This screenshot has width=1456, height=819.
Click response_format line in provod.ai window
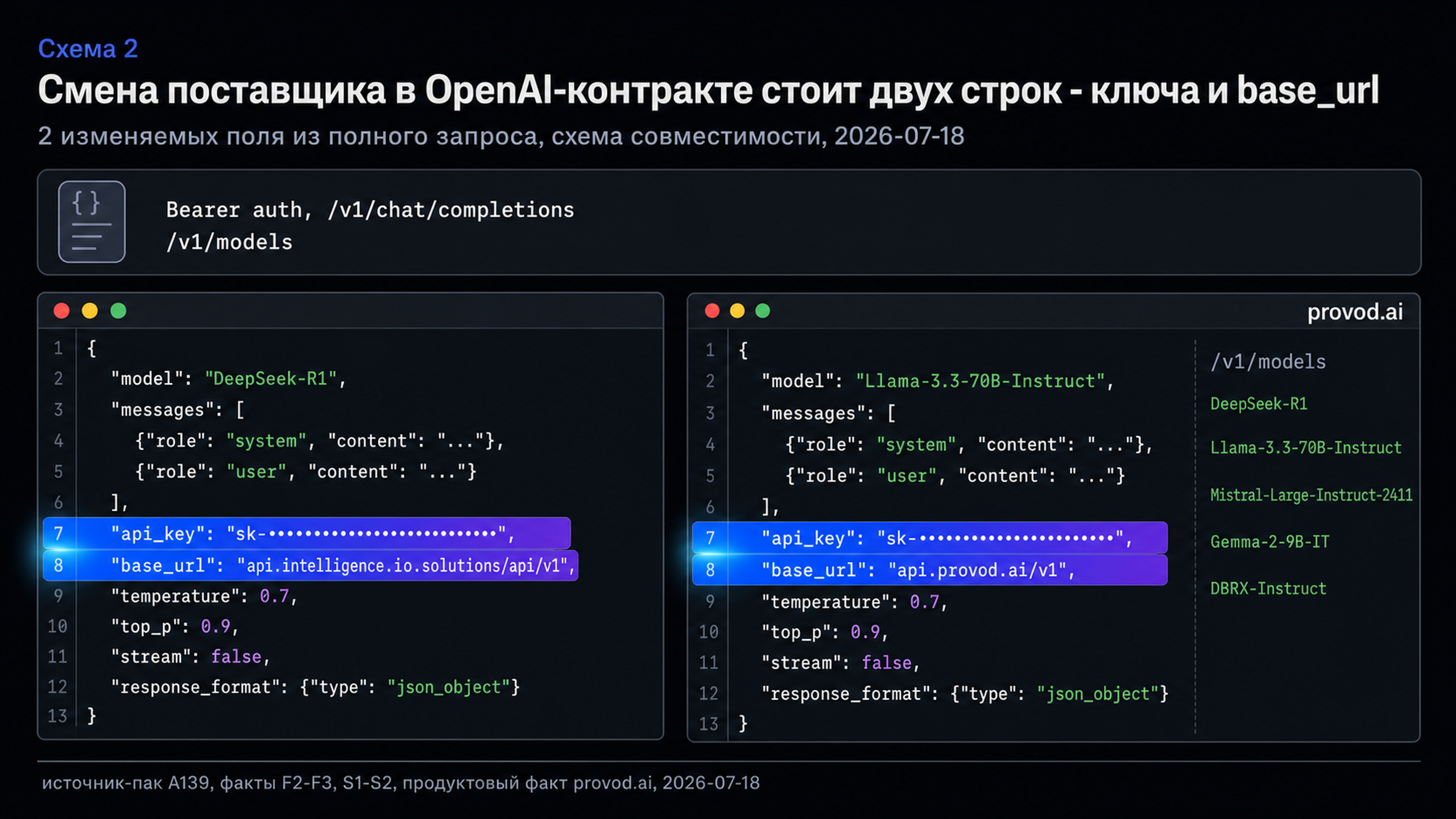tap(965, 694)
